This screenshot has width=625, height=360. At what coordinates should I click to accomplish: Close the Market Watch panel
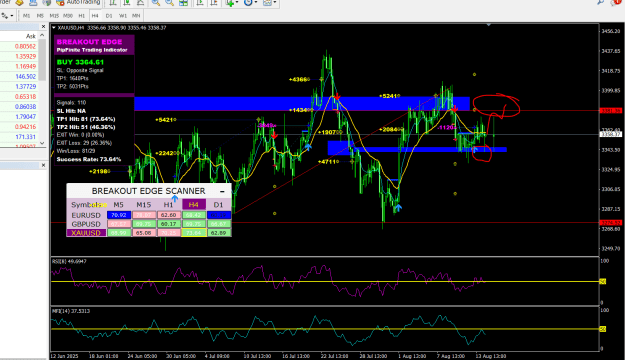pyautogui.click(x=43, y=27)
